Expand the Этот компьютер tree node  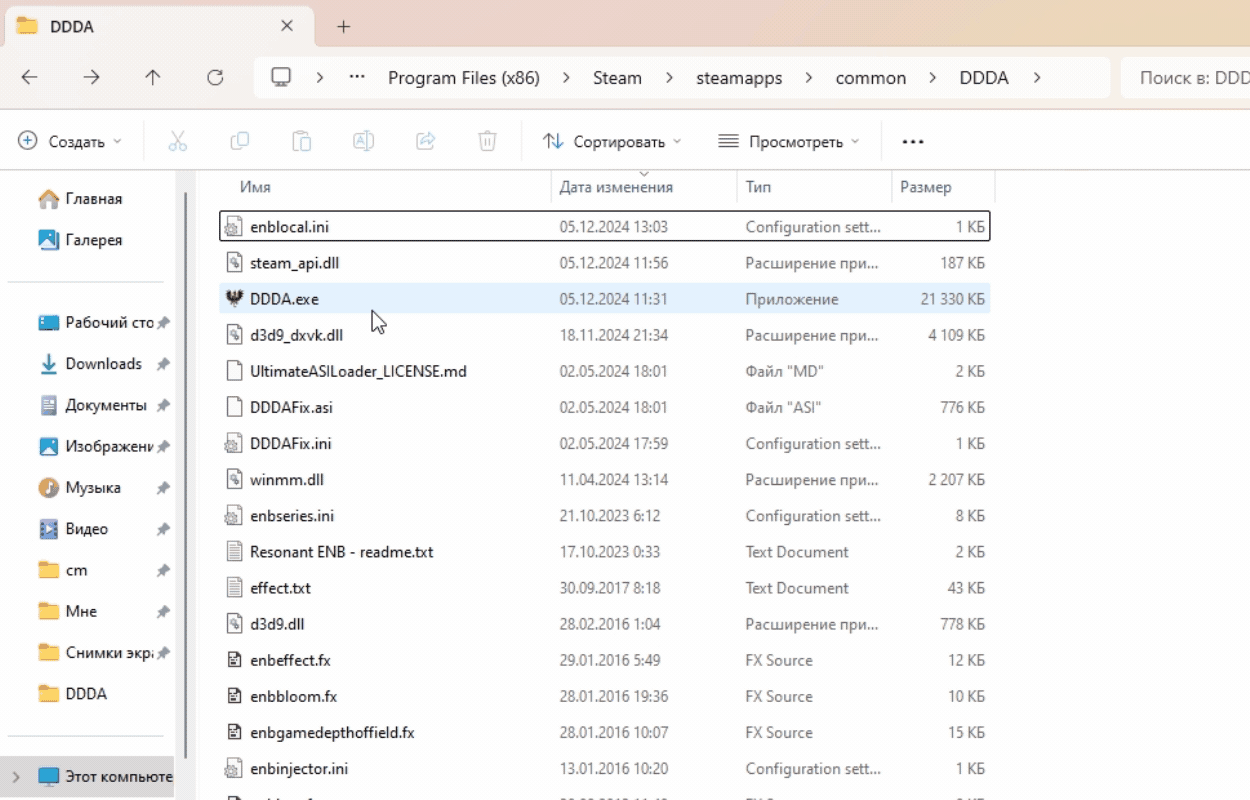pyautogui.click(x=16, y=776)
